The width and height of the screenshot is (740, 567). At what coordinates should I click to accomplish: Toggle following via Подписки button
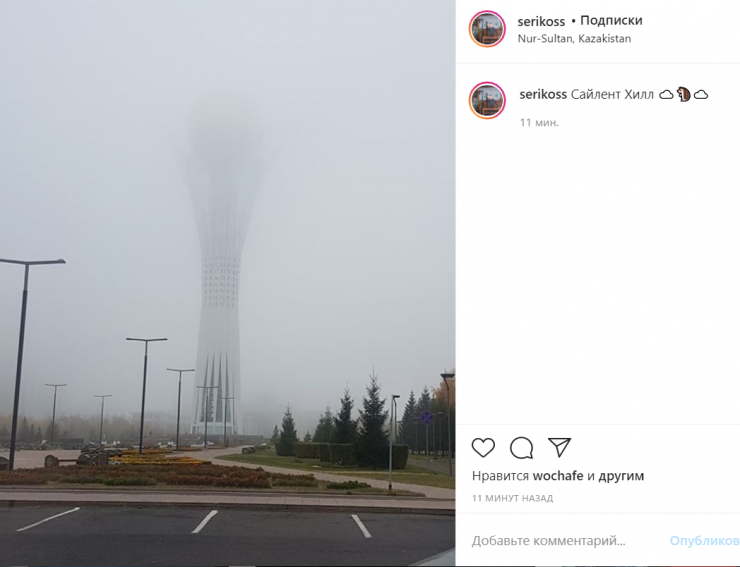611,20
